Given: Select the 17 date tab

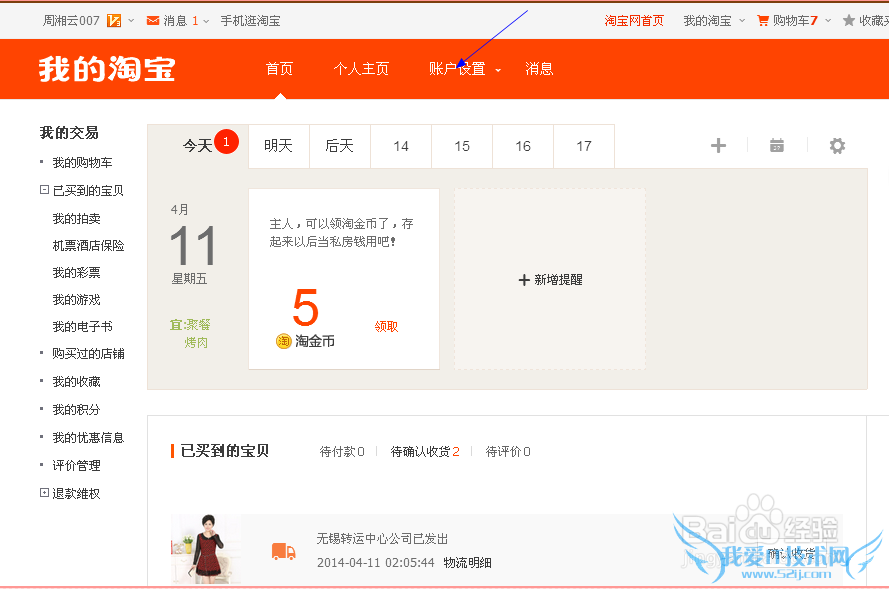Looking at the screenshot, I should point(584,146).
